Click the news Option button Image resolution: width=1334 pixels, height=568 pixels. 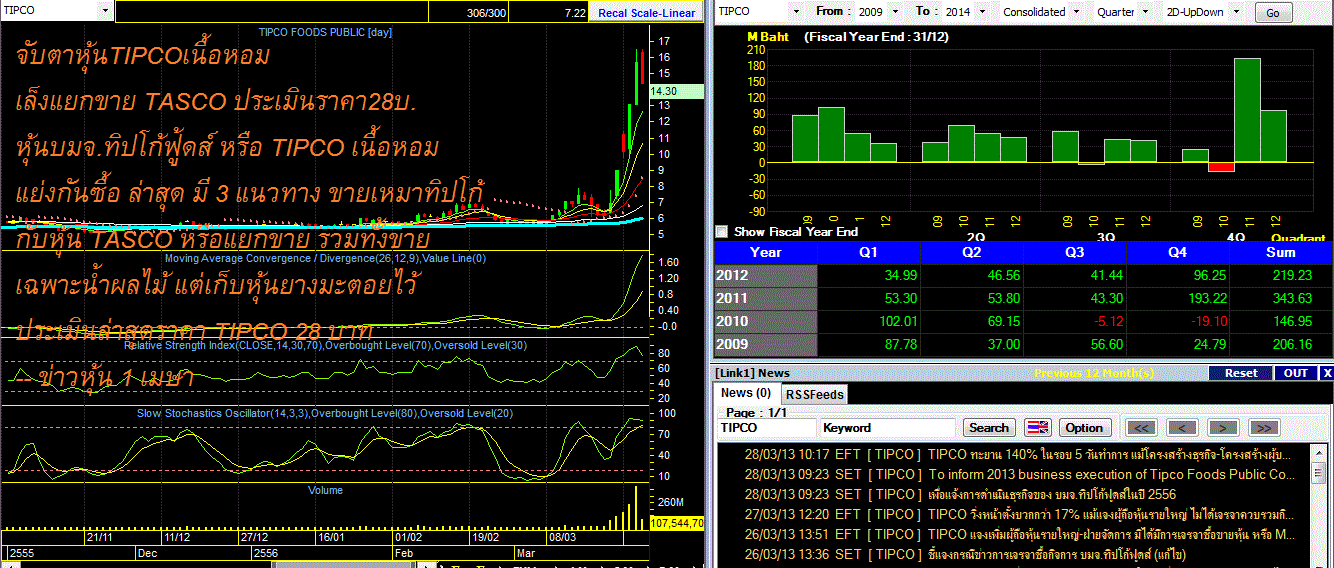(1084, 427)
